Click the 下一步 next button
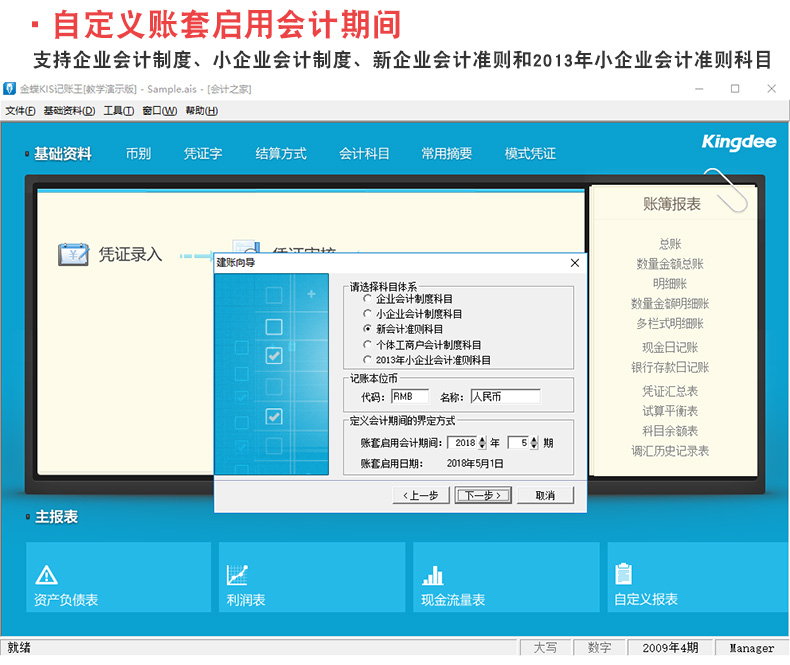 tap(483, 495)
